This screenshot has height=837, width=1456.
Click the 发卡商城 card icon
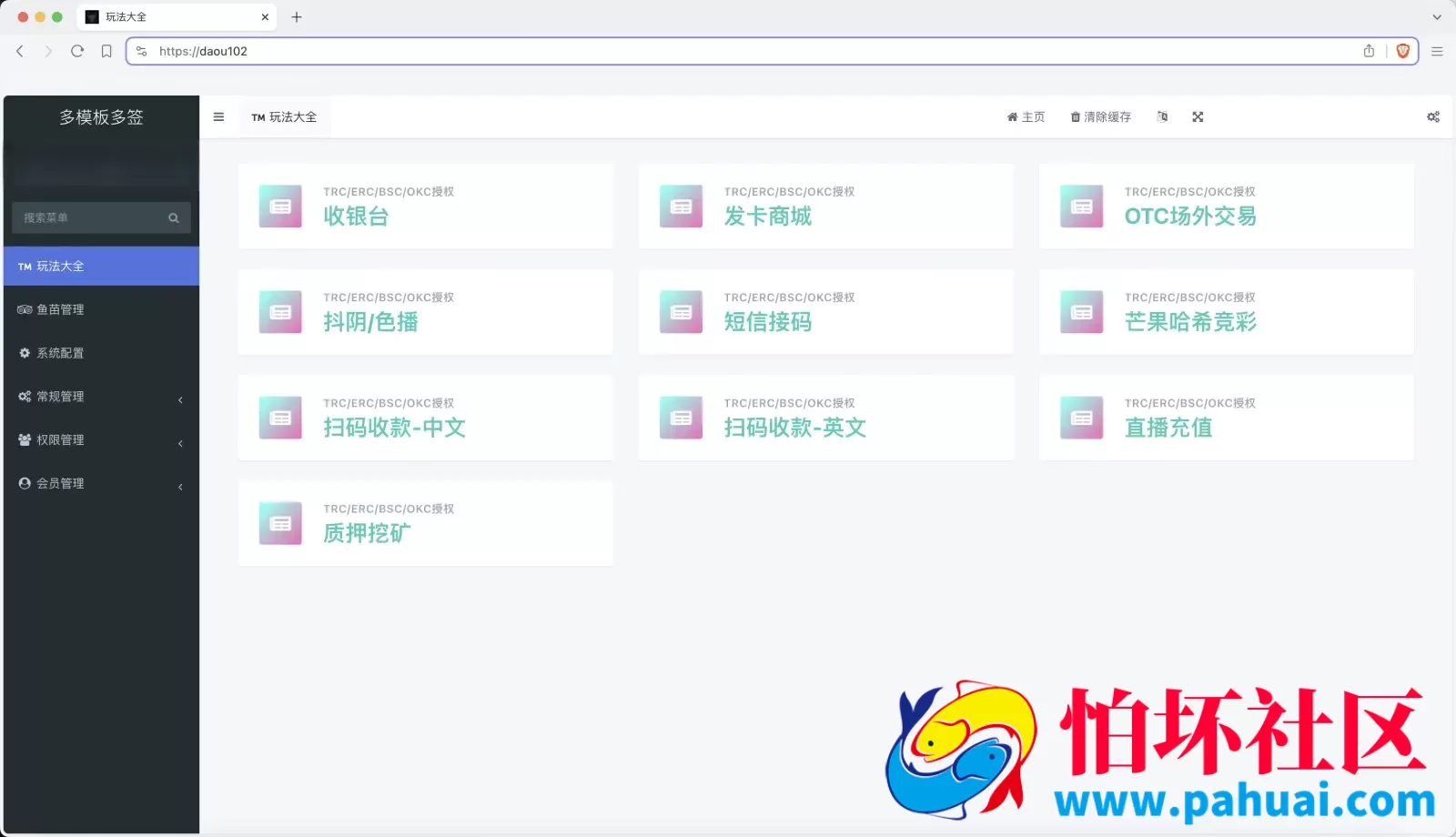click(681, 207)
